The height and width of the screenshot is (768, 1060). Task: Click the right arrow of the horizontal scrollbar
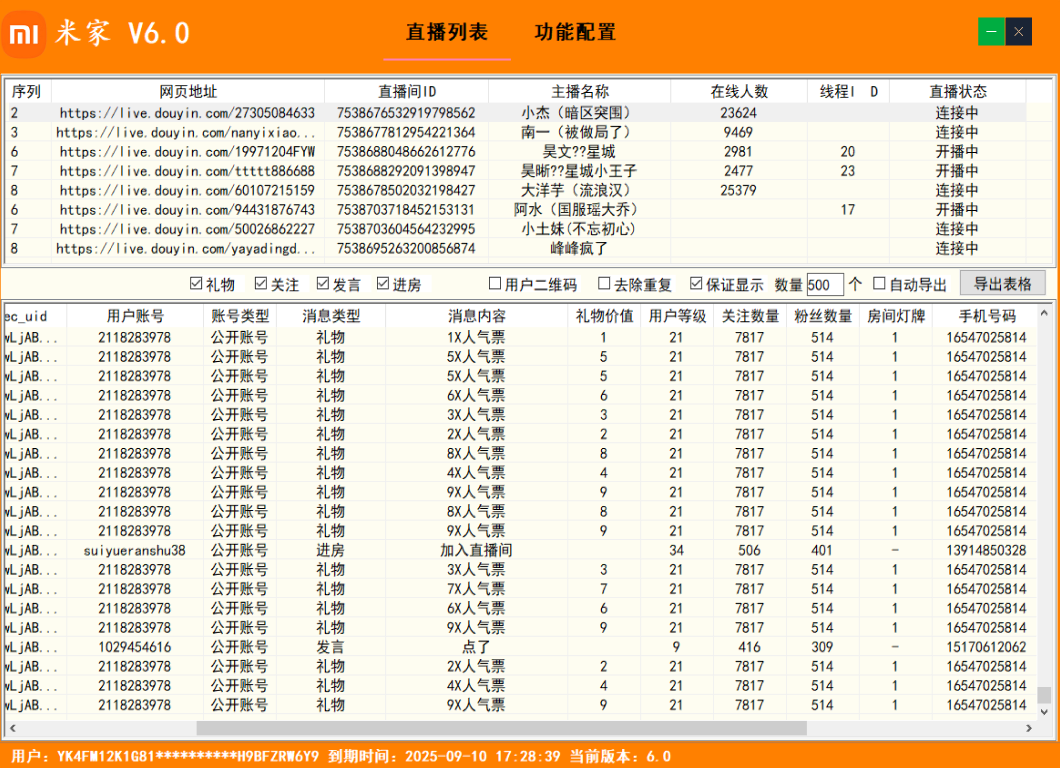pos(1029,728)
